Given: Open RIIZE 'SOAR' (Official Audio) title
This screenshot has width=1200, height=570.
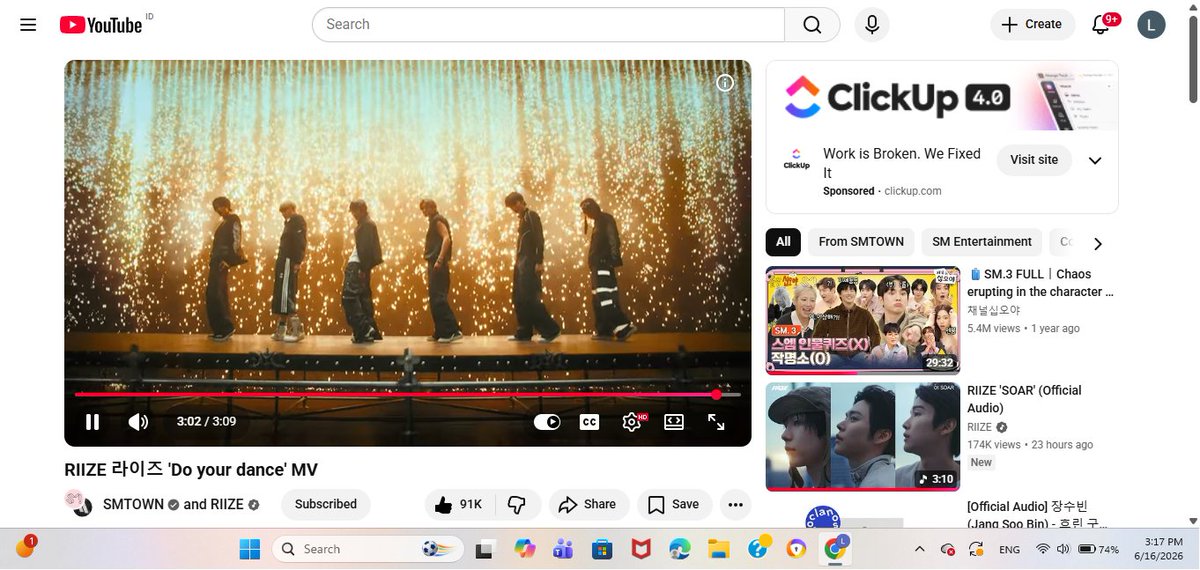Looking at the screenshot, I should point(1025,399).
